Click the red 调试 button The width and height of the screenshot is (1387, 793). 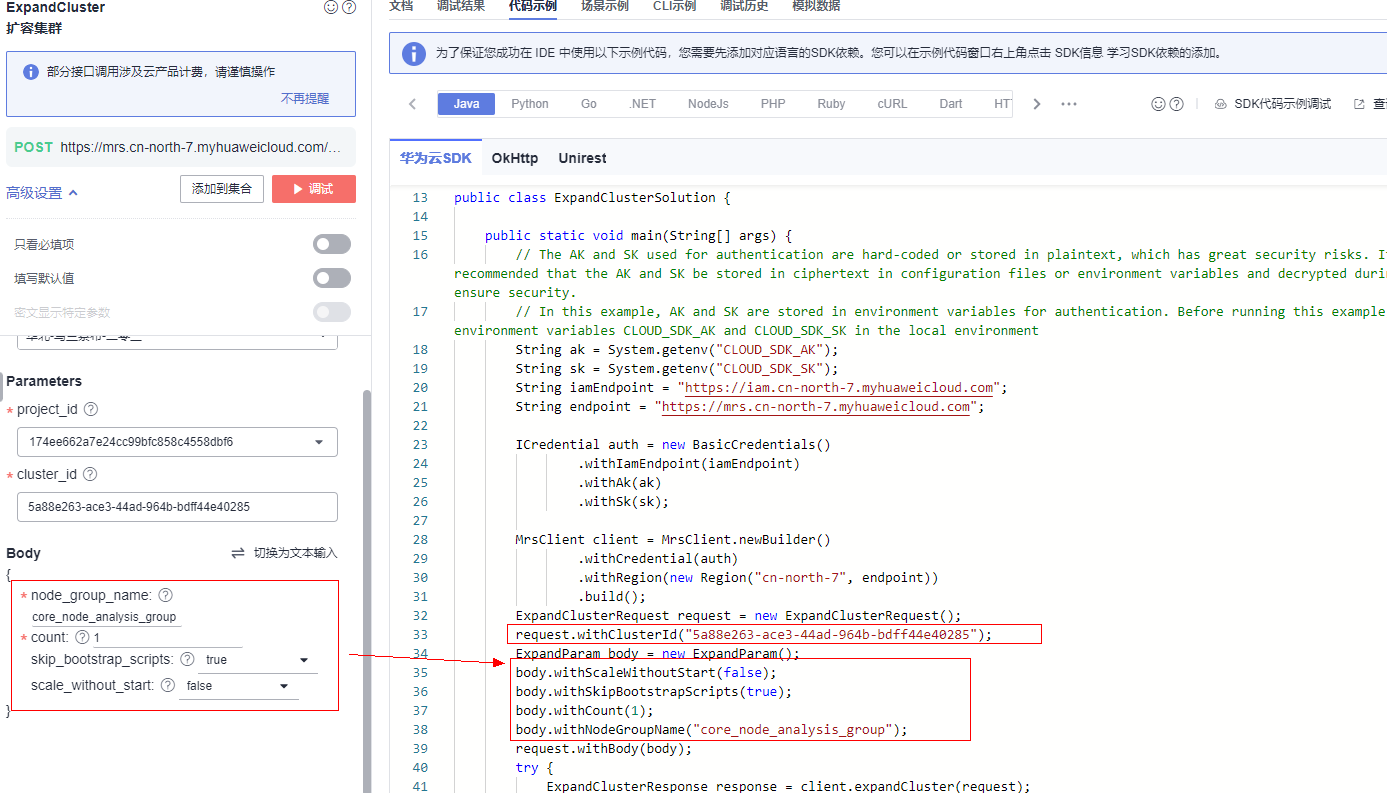(314, 189)
